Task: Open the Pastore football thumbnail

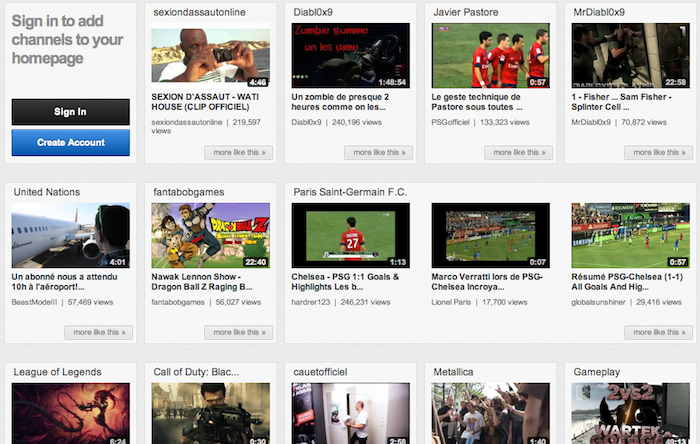Action: click(x=491, y=55)
